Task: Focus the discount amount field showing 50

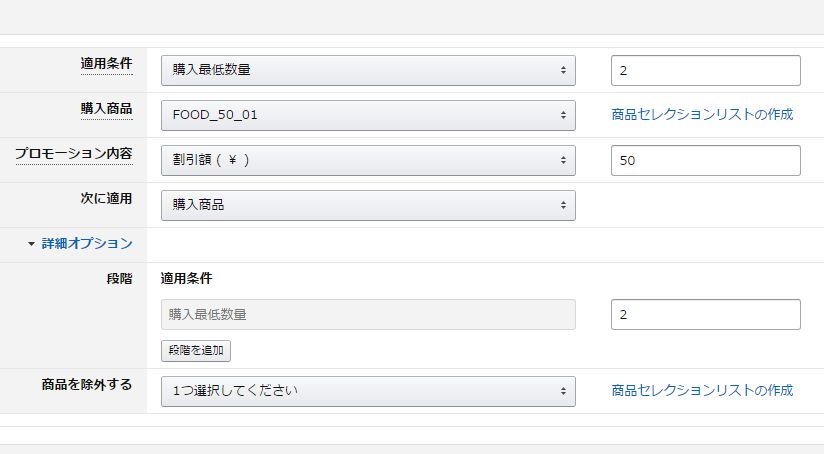Action: pyautogui.click(x=706, y=160)
